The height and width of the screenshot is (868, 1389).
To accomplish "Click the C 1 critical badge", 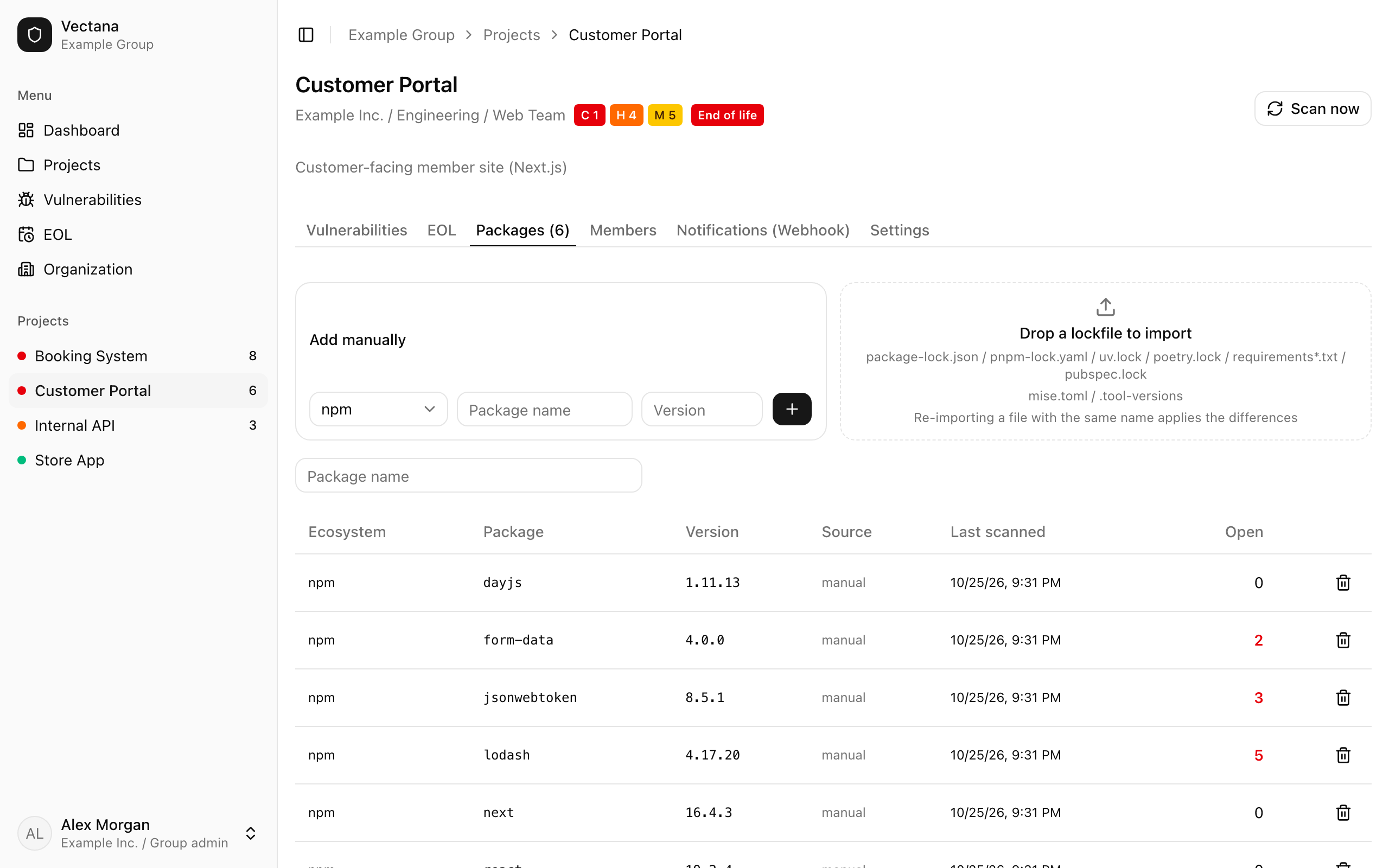I will (589, 115).
